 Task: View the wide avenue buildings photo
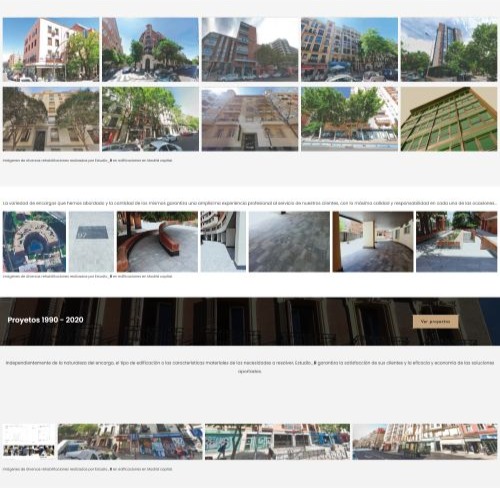(425, 442)
